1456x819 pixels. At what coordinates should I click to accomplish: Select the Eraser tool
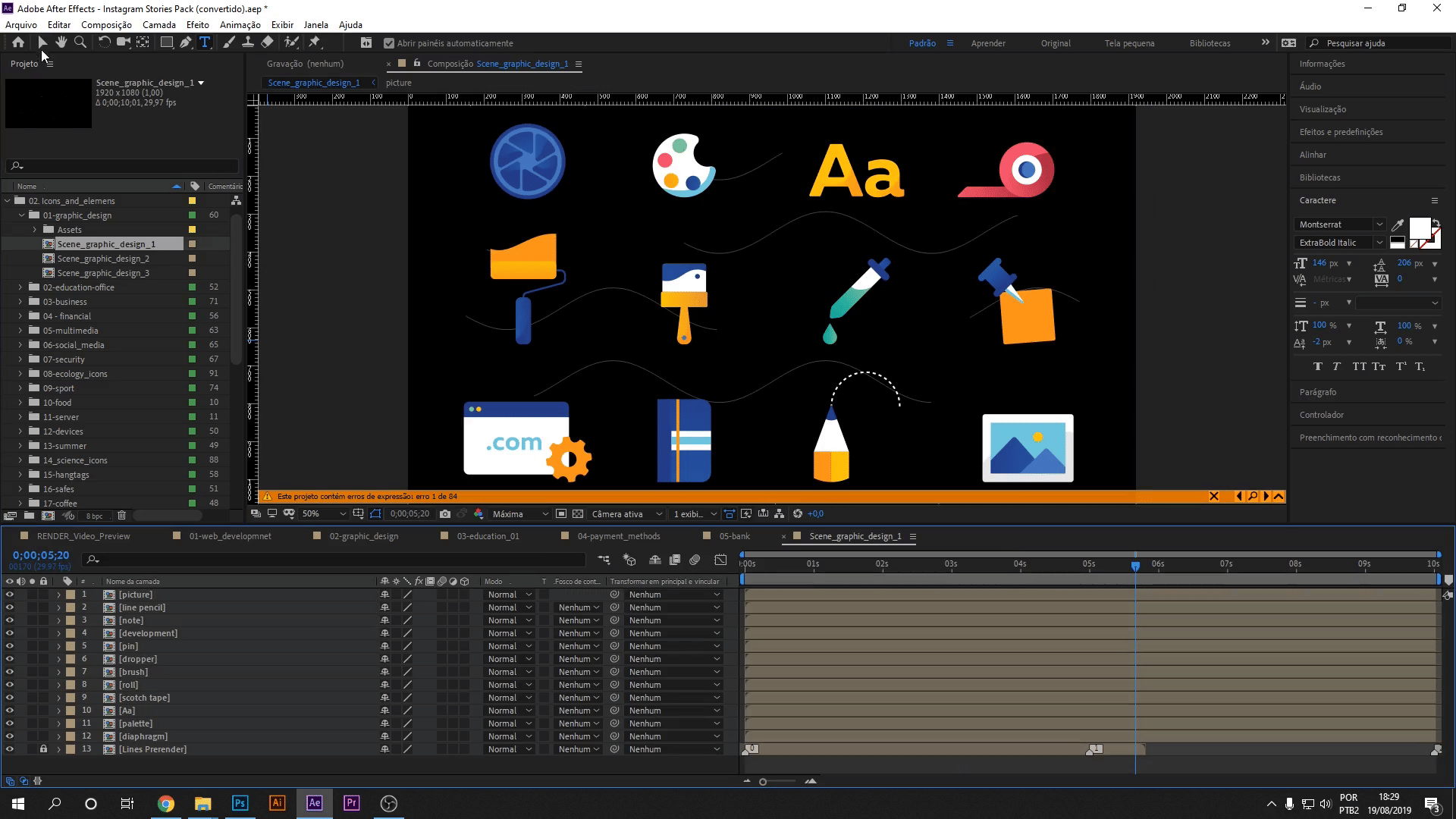(268, 42)
